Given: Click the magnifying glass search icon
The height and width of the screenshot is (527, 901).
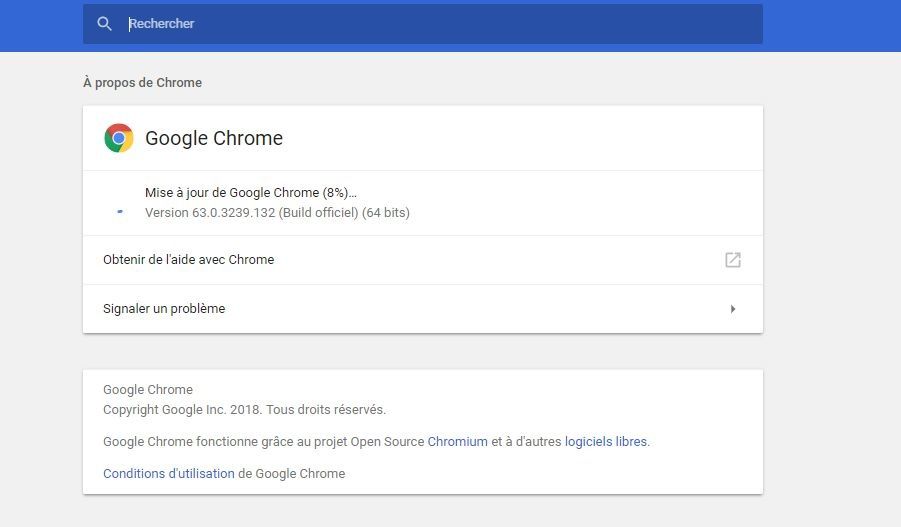Looking at the screenshot, I should pos(104,24).
